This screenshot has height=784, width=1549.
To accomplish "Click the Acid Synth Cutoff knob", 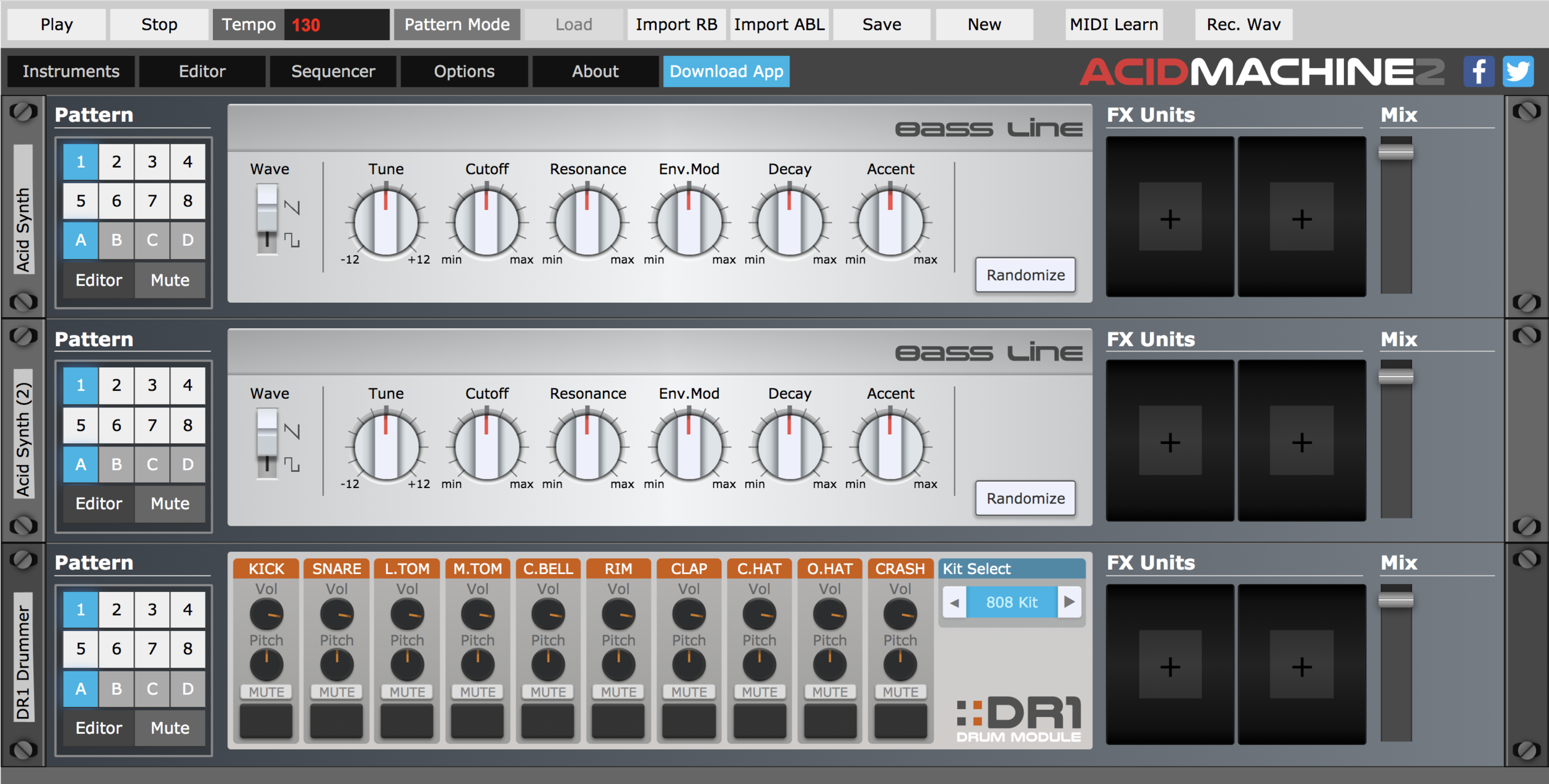I will (x=486, y=222).
